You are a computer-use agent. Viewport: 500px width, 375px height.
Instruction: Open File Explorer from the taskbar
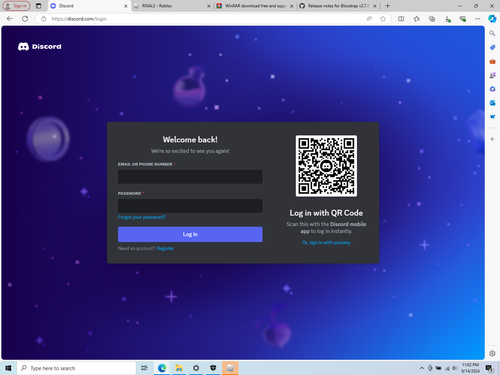[x=179, y=368]
